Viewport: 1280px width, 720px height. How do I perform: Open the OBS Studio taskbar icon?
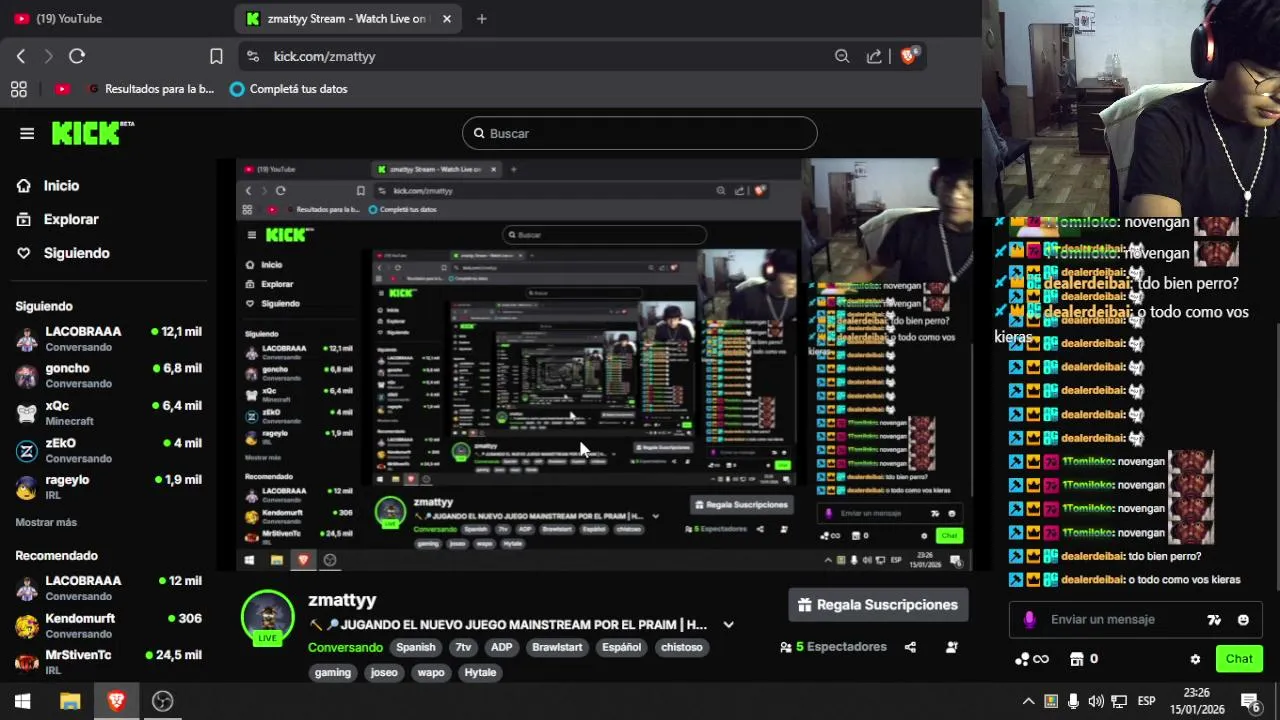pos(162,701)
